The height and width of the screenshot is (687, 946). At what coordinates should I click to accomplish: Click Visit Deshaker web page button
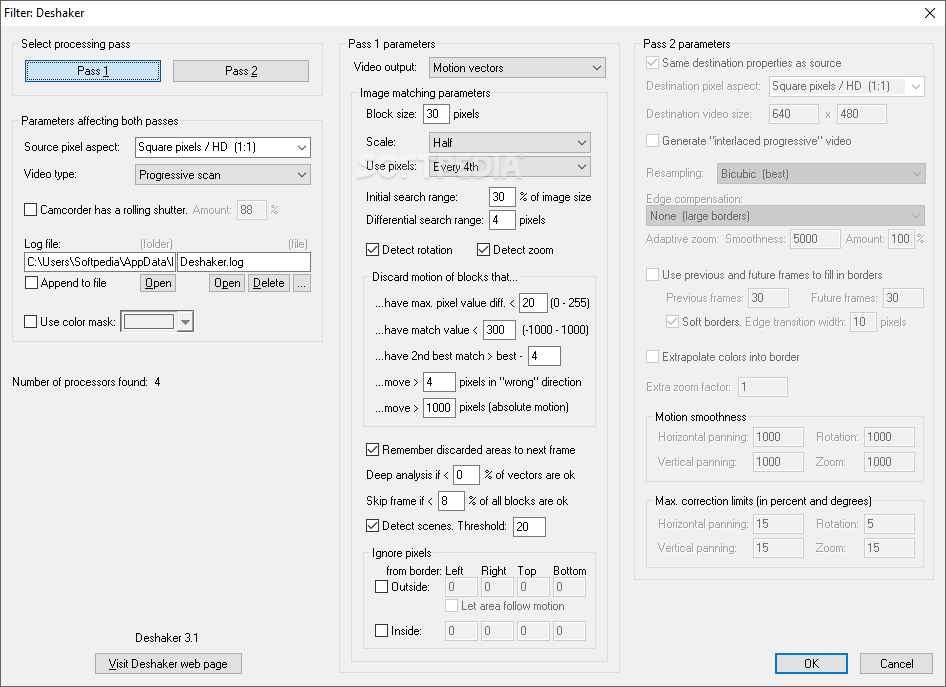[x=168, y=663]
